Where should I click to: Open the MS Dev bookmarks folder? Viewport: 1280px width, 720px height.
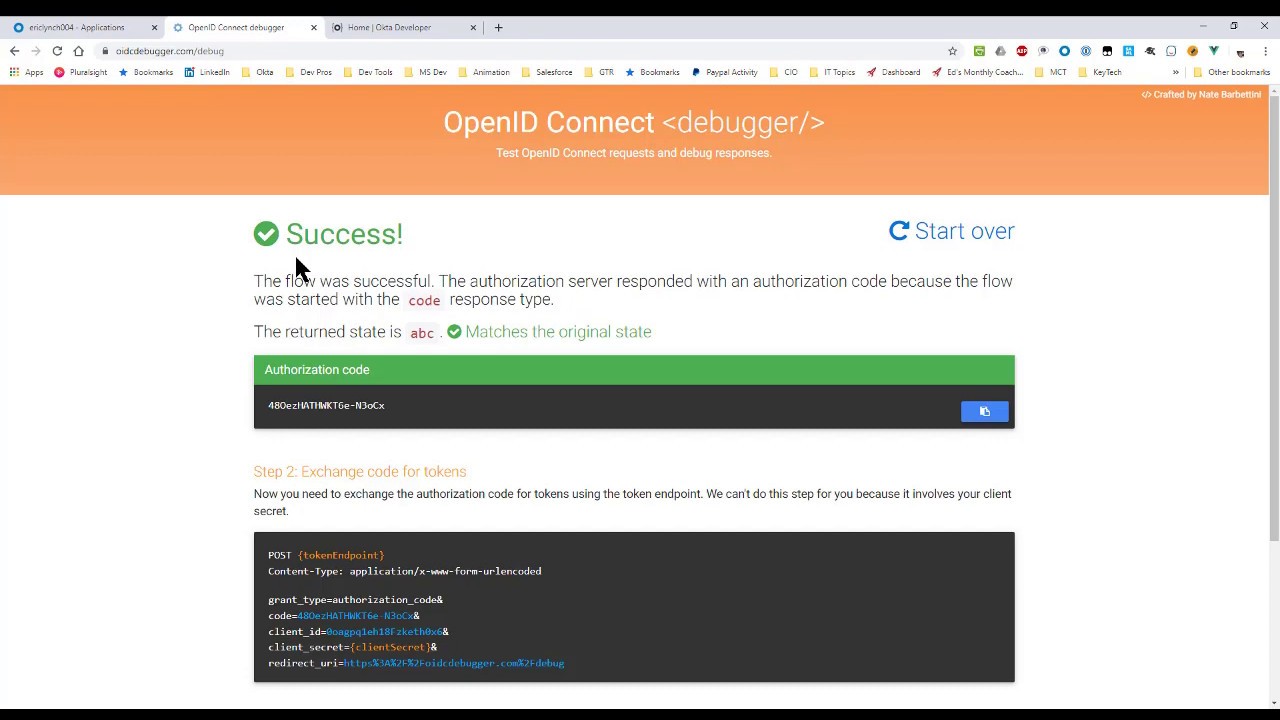425,72
